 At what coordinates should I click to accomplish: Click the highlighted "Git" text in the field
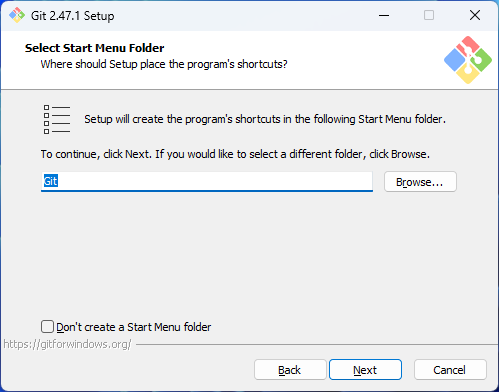(x=51, y=181)
